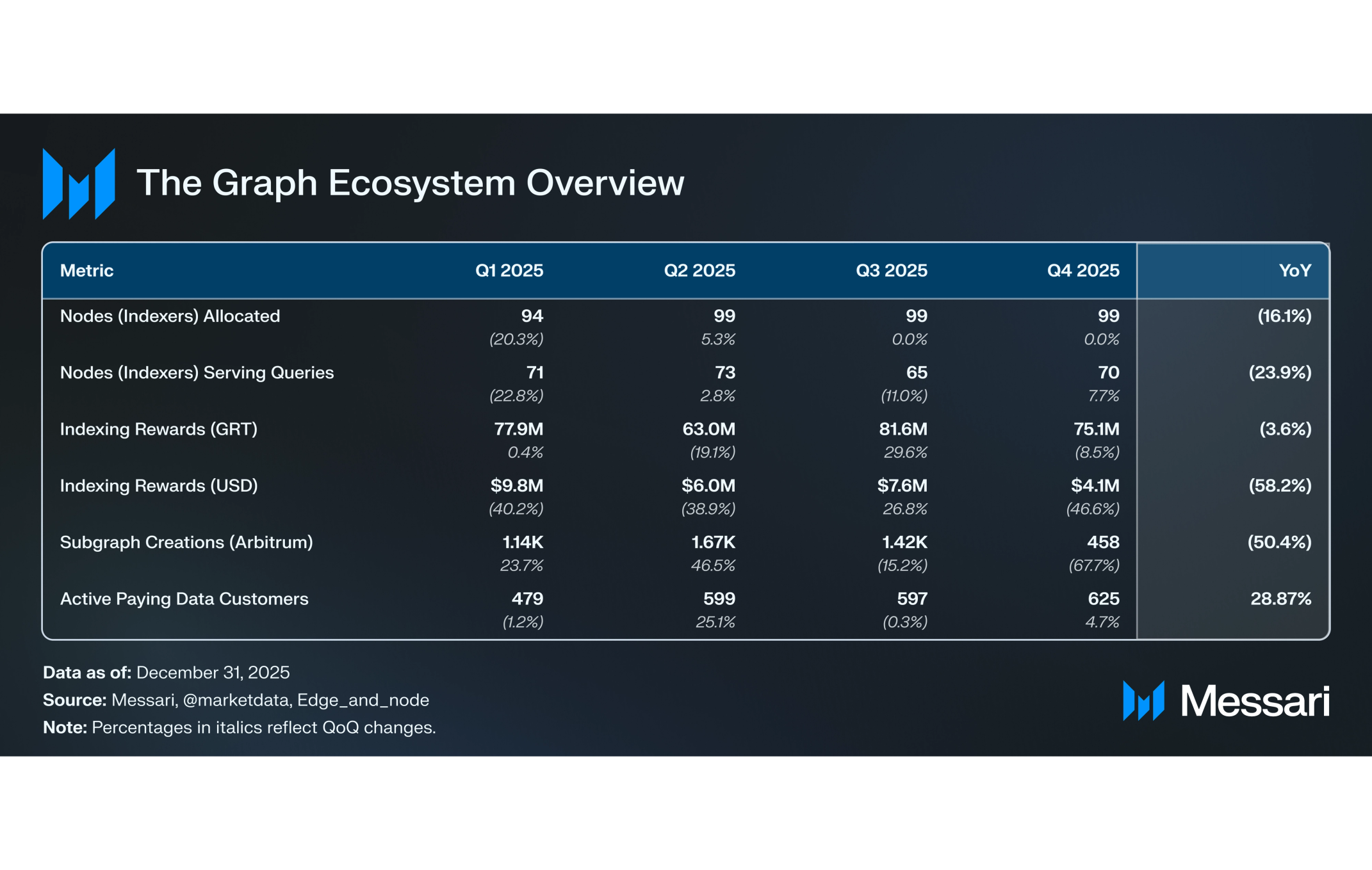This screenshot has height=870, width=1372.
Task: Click the 28.87% YoY value
Action: point(1280,599)
